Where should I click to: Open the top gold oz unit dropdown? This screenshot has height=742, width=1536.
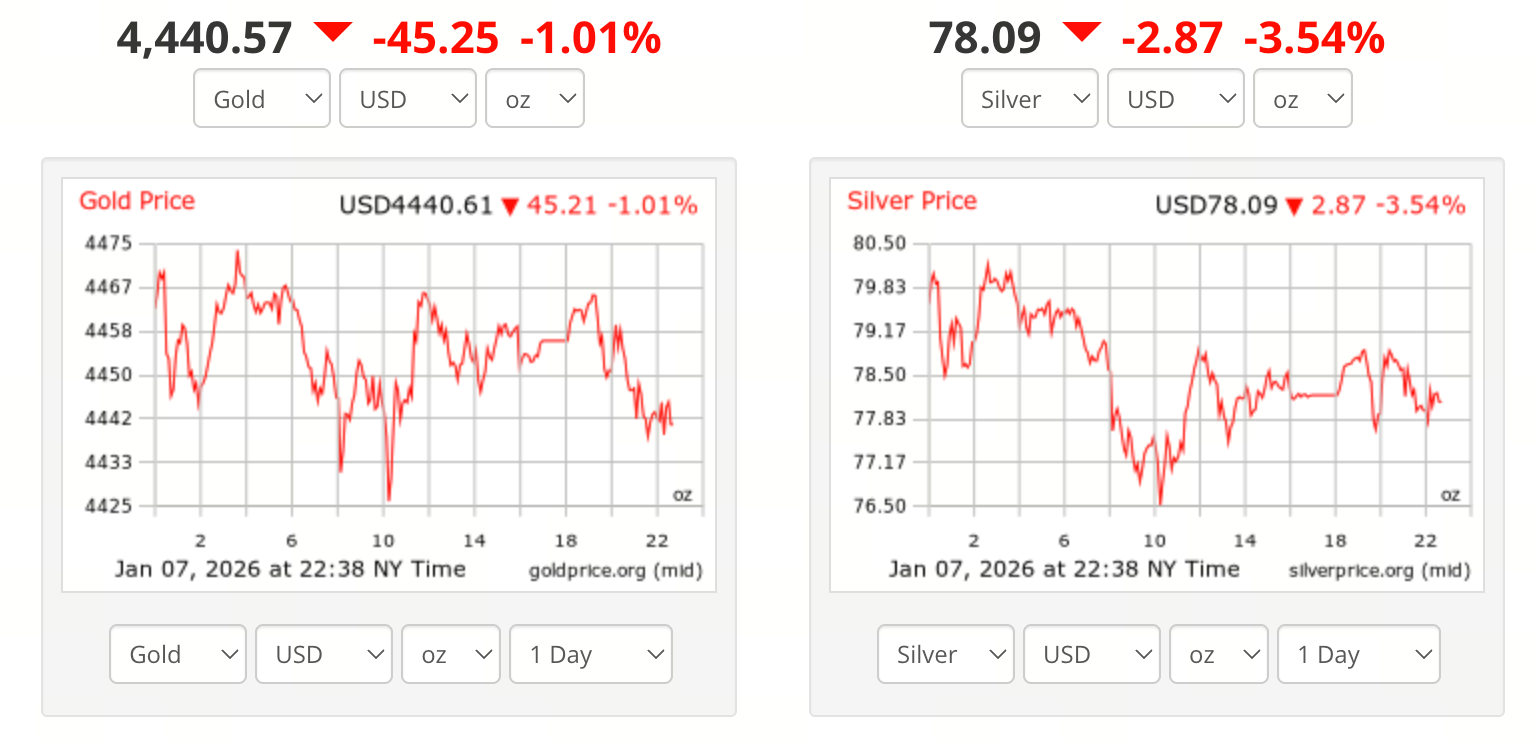tap(534, 98)
